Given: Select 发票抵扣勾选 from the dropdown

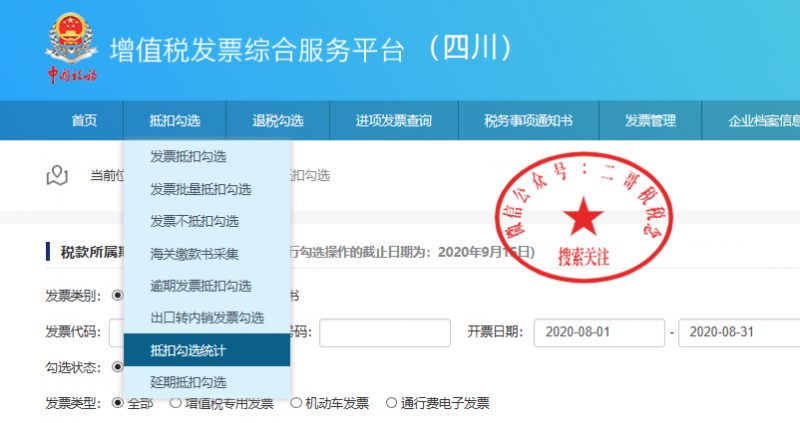Looking at the screenshot, I should click(188, 157).
